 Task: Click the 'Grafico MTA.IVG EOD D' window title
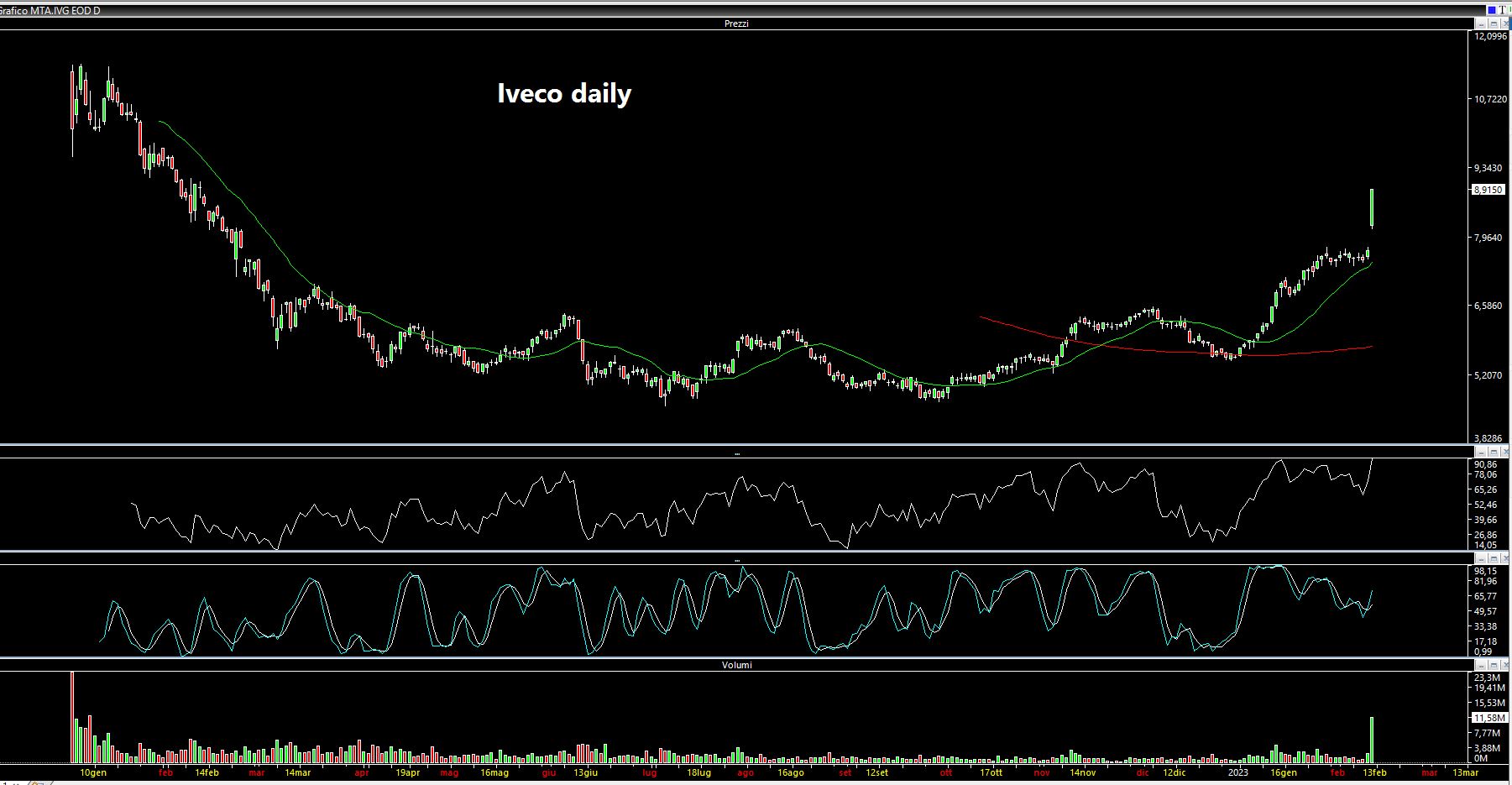tap(50, 10)
